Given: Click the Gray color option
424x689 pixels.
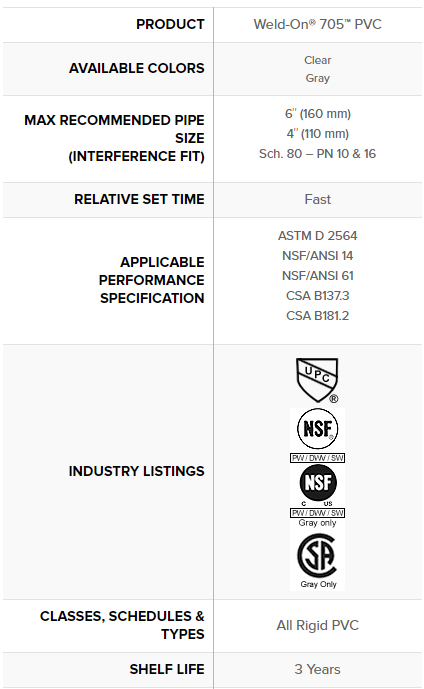Looking at the screenshot, I should (317, 78).
